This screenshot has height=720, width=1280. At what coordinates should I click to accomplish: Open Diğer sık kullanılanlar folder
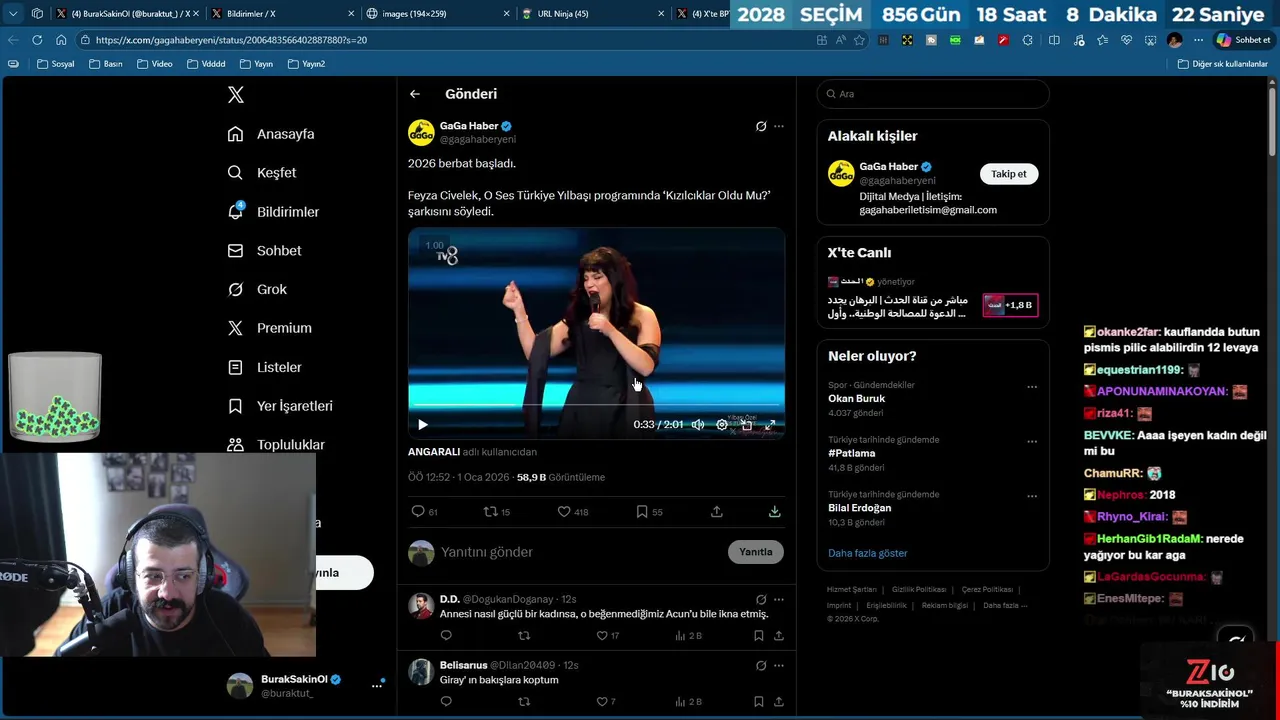click(1222, 64)
